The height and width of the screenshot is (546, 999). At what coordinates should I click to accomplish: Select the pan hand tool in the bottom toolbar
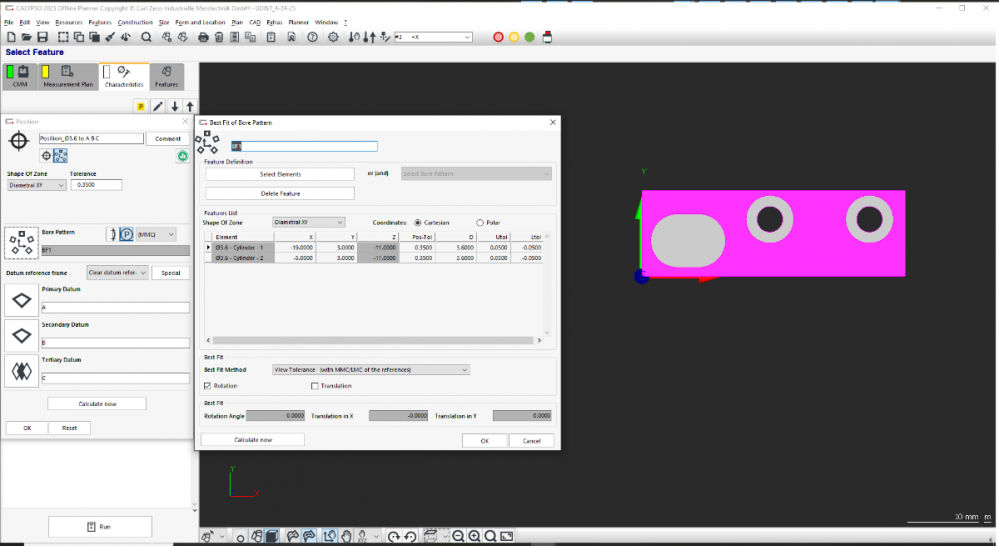pyautogui.click(x=346, y=537)
